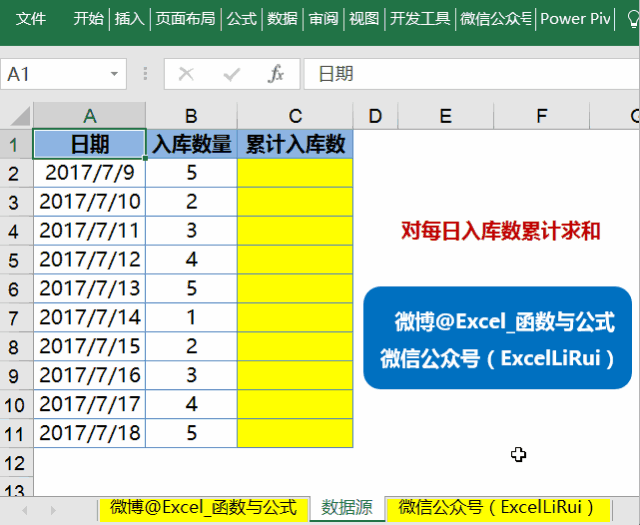Open the 审阅 ribbon tab
Screen dimensions: 640x525
pos(323,19)
